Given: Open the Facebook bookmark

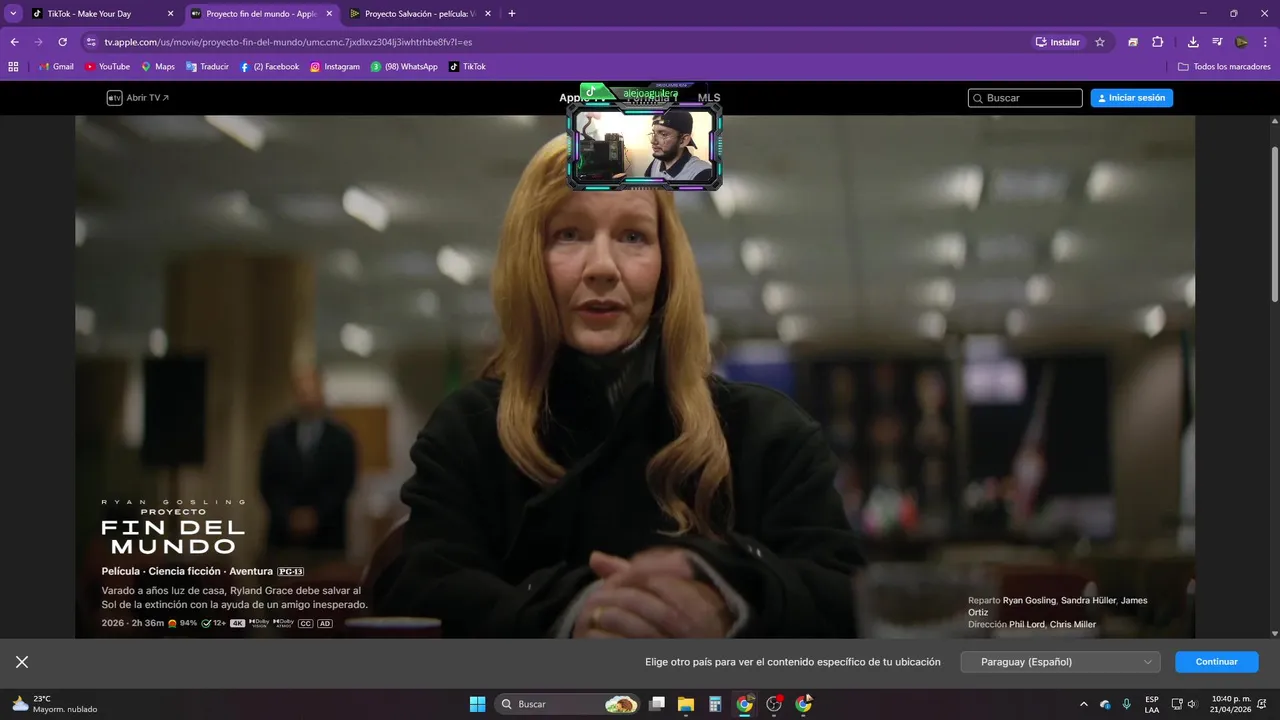Looking at the screenshot, I should (269, 67).
